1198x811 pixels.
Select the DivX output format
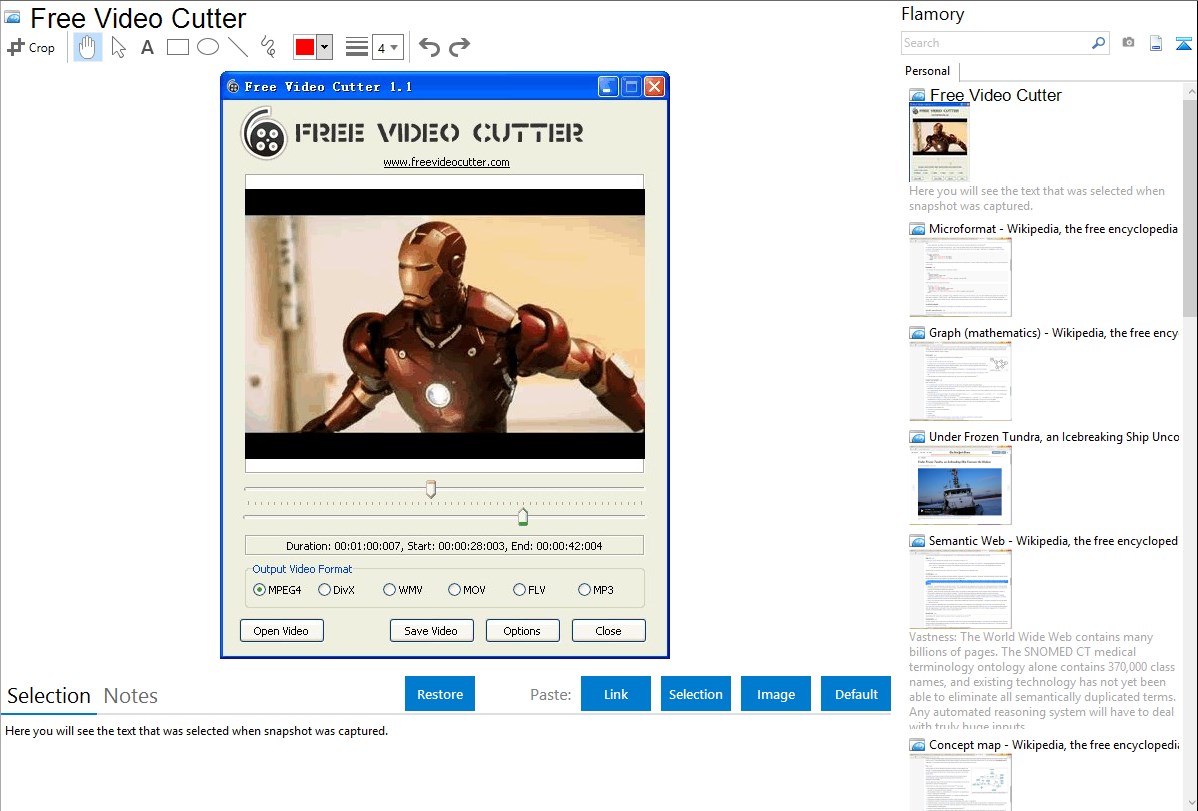(336, 590)
